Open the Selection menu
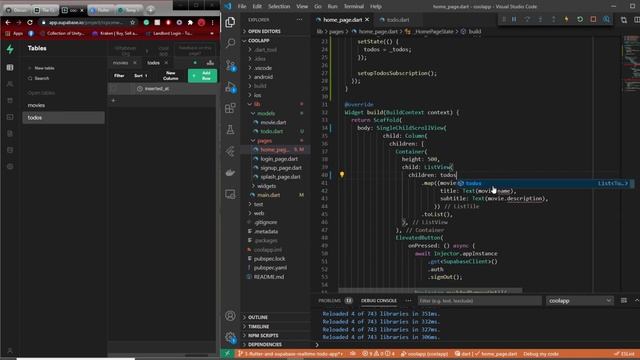Viewport: 640px width, 360px height. pyautogui.click(x=279, y=7)
